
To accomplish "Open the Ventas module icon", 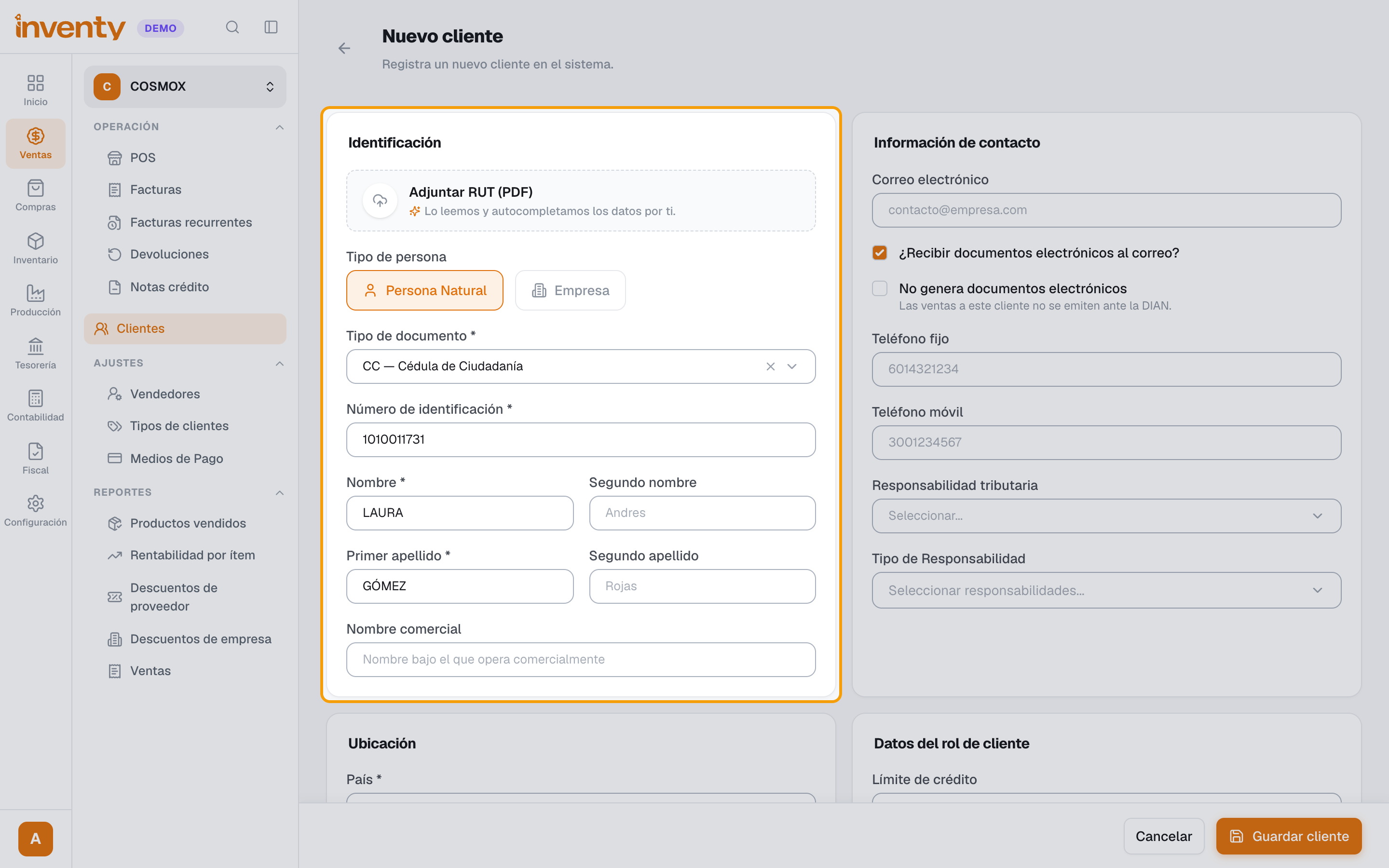I will [x=36, y=144].
